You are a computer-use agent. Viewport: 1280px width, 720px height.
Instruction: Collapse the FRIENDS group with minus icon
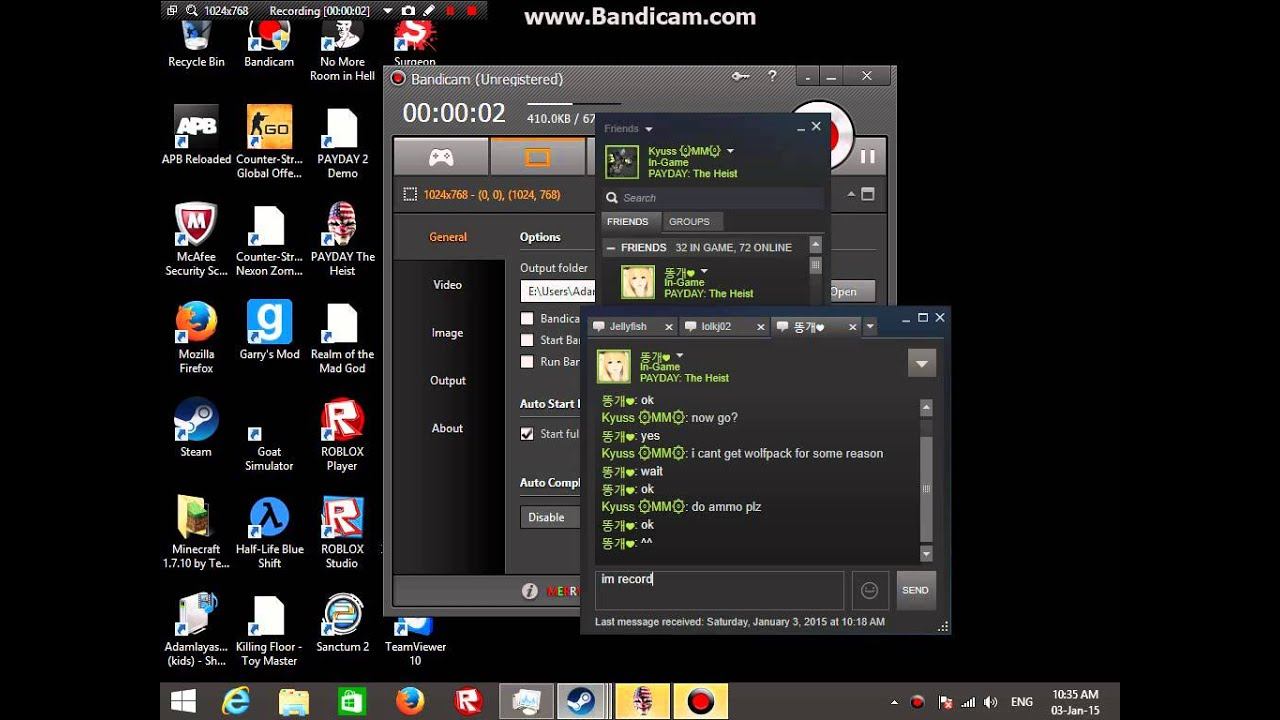click(x=609, y=248)
